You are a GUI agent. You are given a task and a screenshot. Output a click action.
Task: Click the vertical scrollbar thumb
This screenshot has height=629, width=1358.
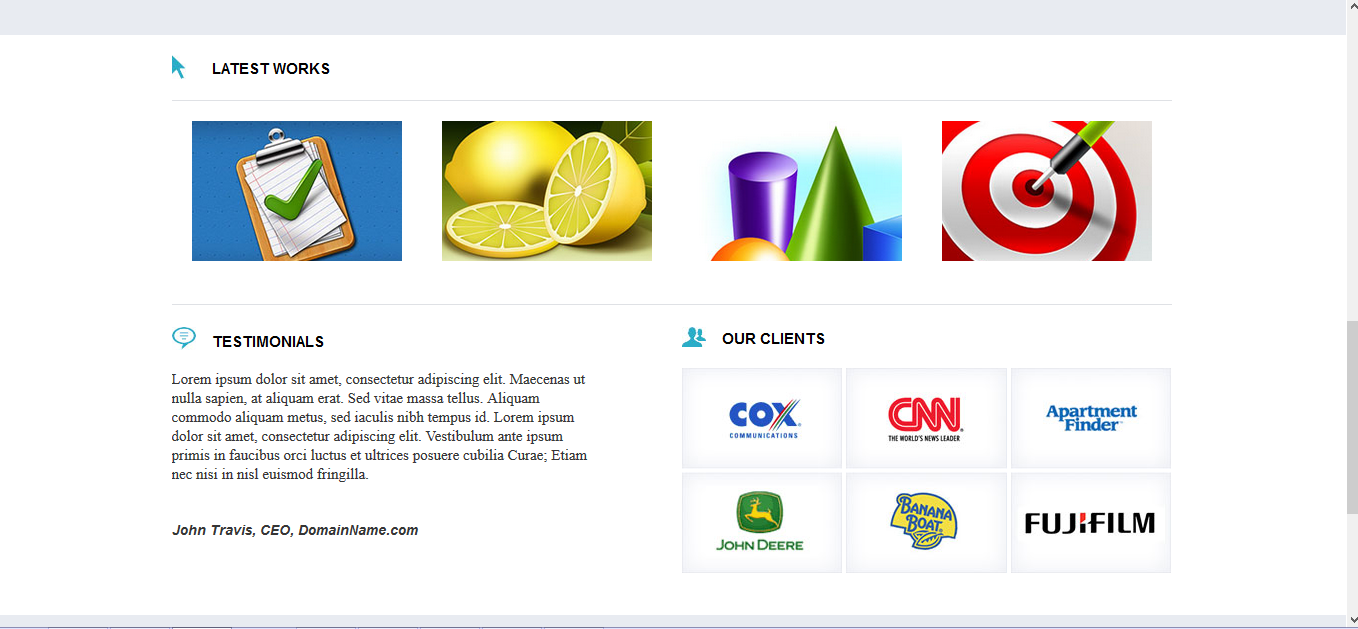[1352, 417]
